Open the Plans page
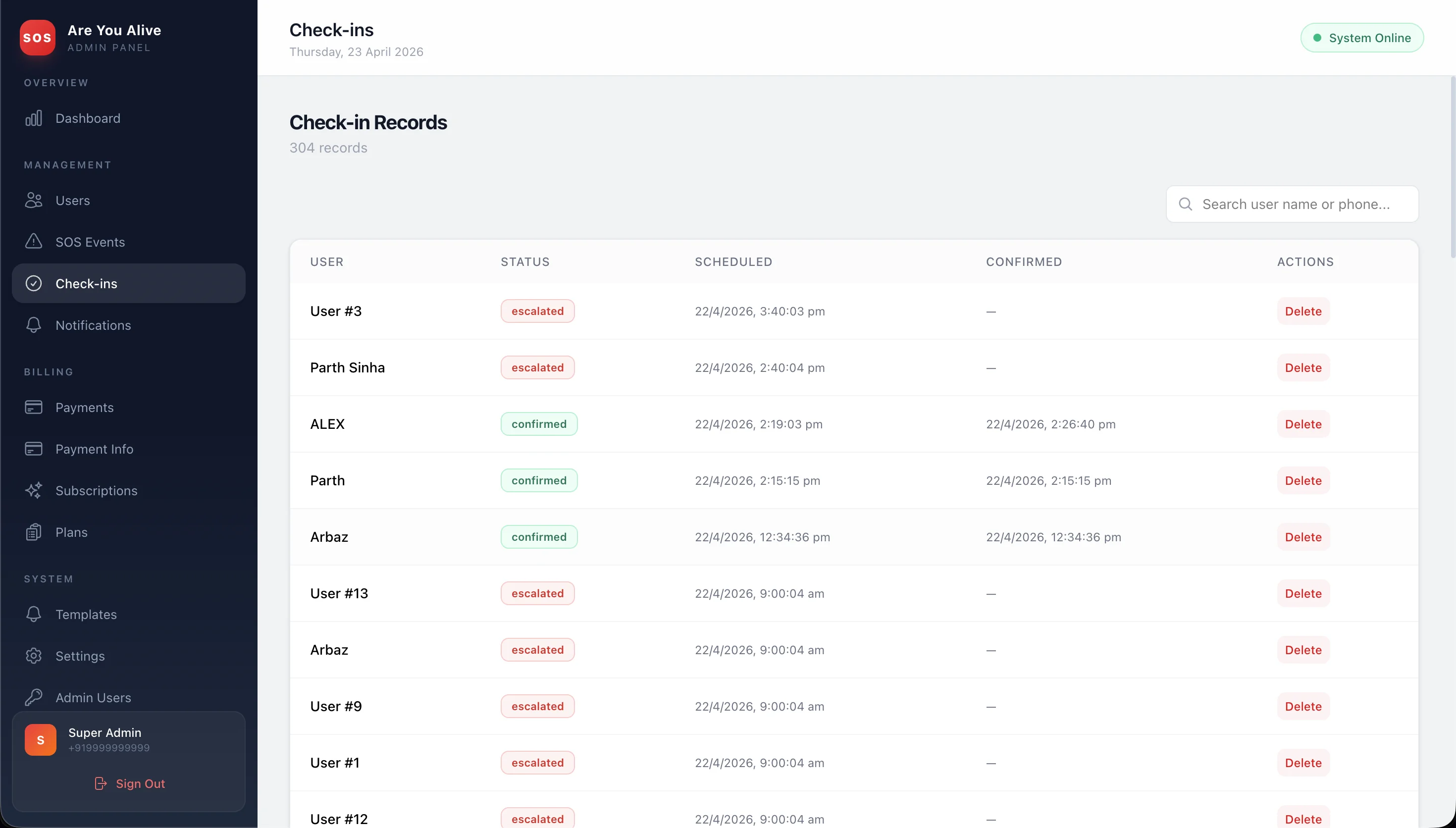 tap(70, 532)
